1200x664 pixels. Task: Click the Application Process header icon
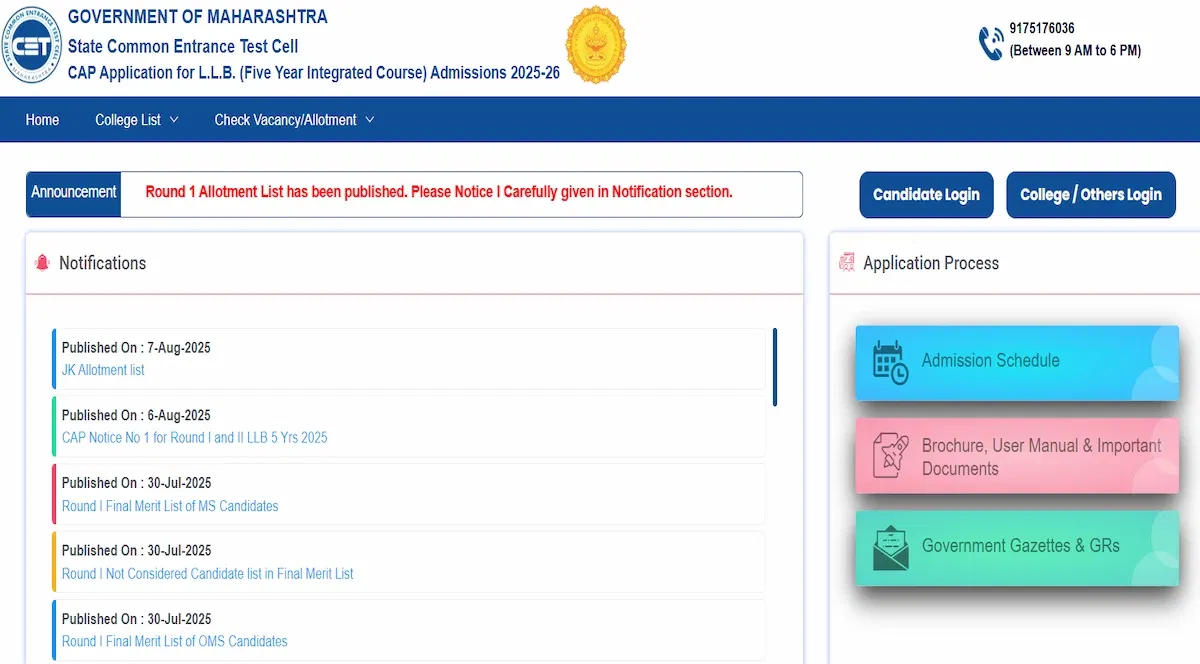pos(846,263)
